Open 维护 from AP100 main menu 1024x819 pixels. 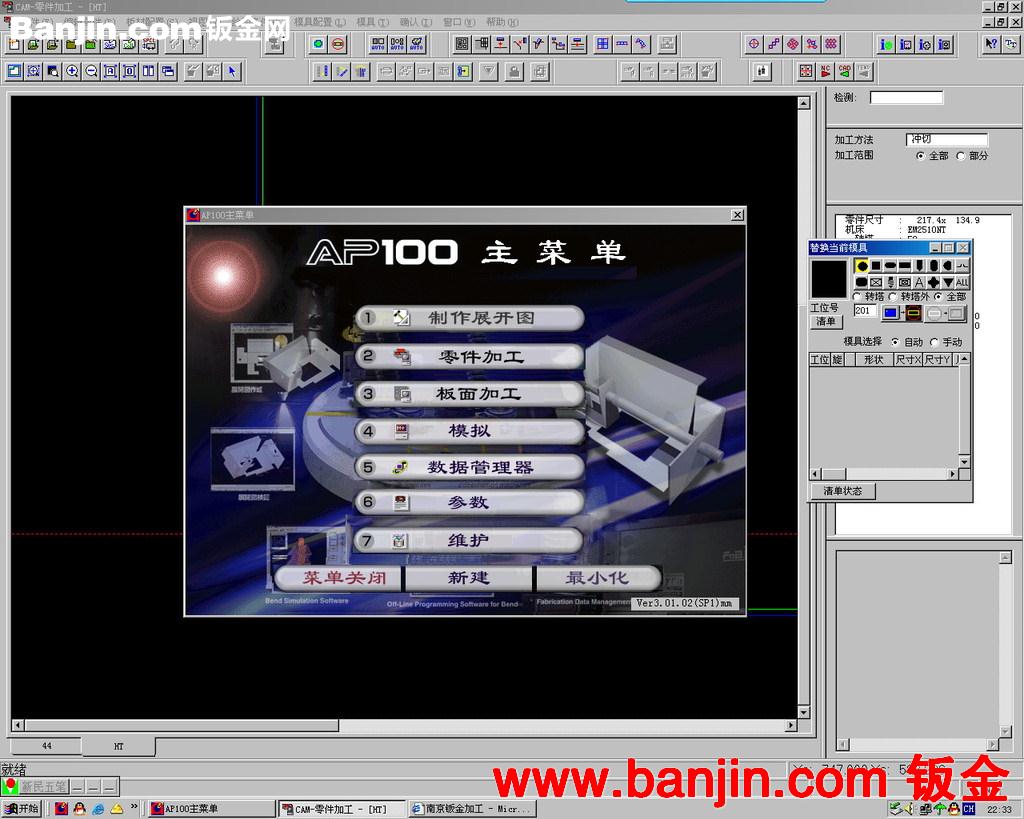pos(469,540)
